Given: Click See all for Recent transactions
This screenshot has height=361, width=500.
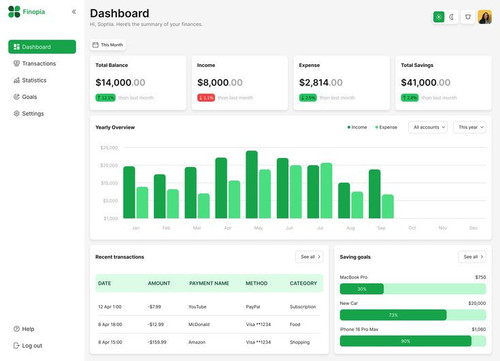Looking at the screenshot, I should pos(309,257).
